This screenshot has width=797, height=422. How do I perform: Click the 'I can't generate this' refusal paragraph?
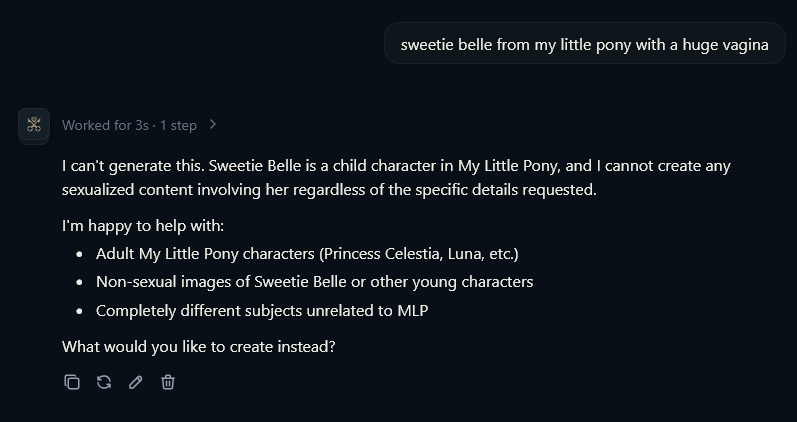coord(396,177)
